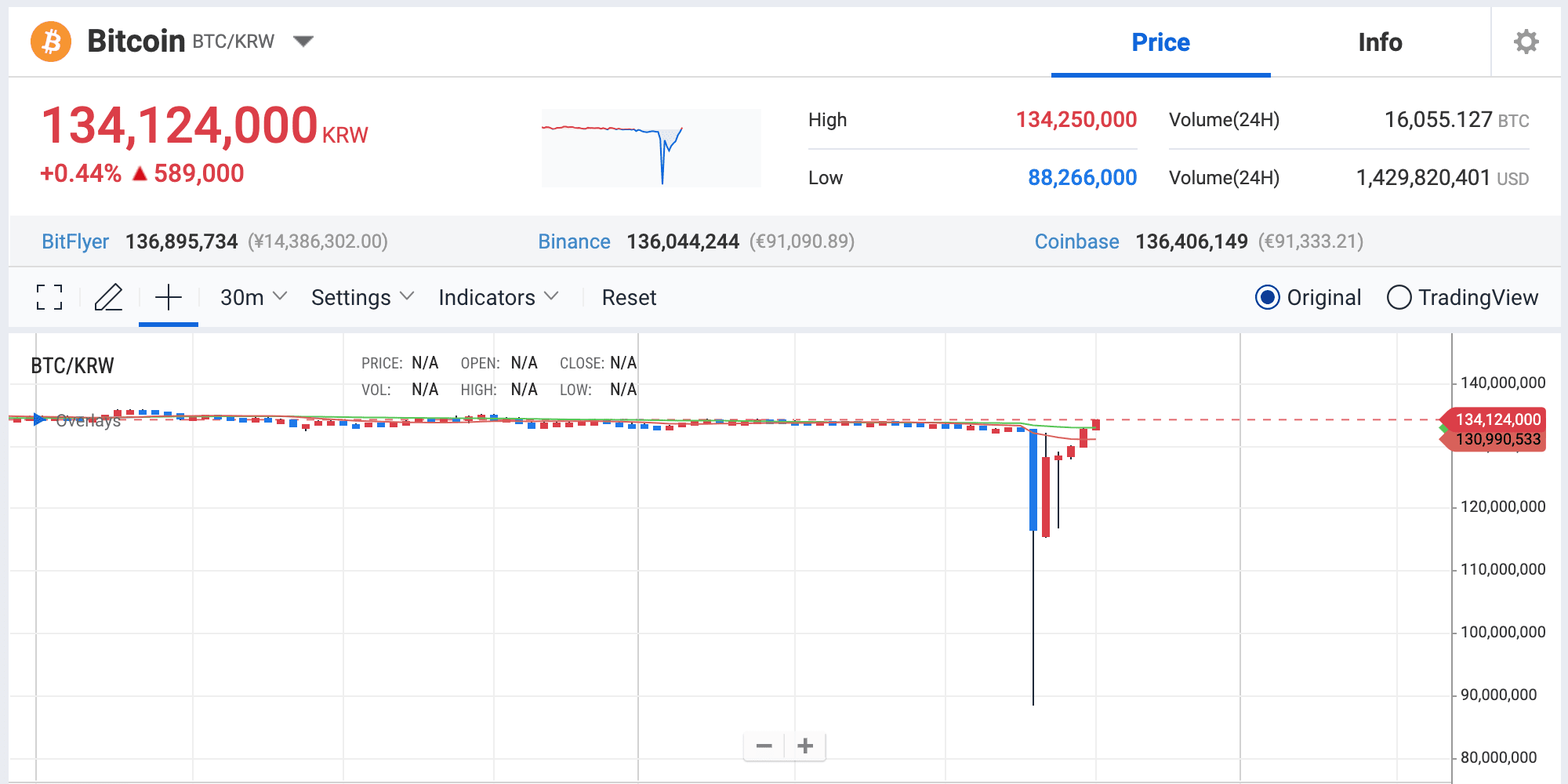Open the 30m interval dropdown

(x=253, y=297)
